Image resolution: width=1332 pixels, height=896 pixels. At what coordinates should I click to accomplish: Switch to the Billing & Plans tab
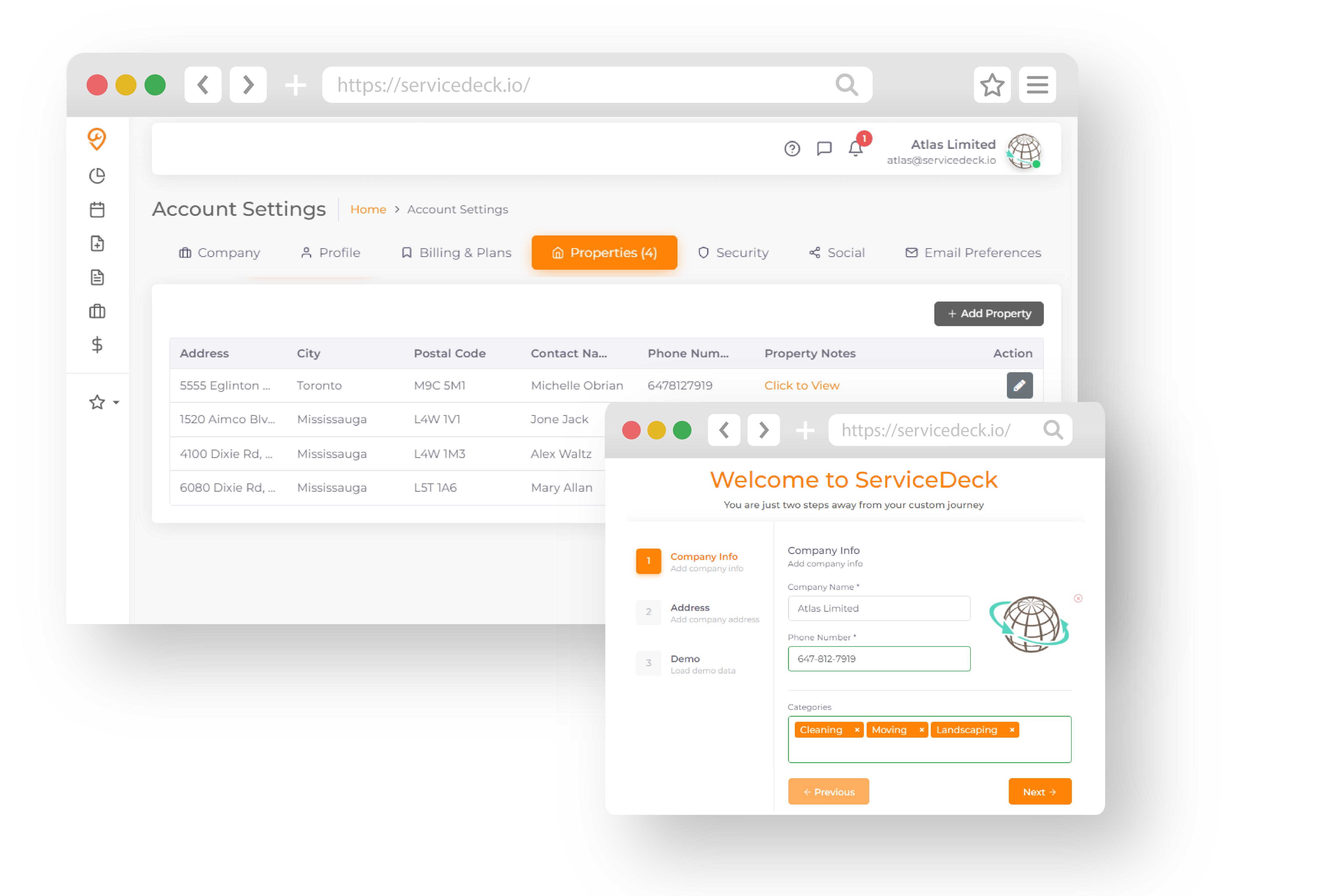coord(456,252)
